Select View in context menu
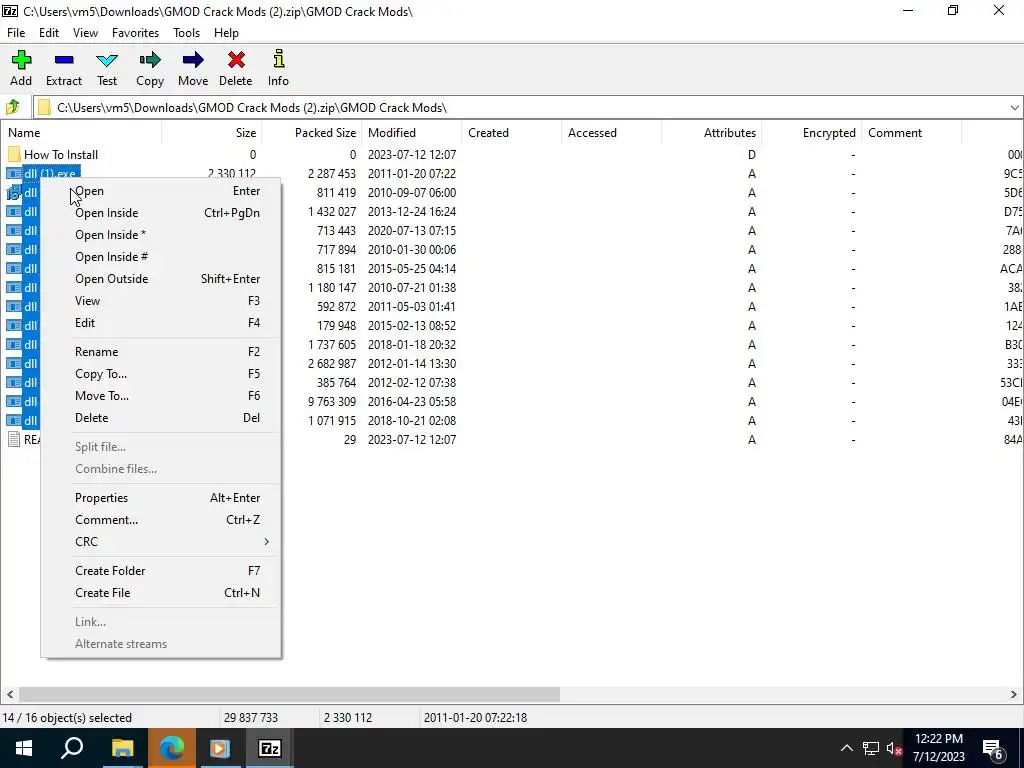Image resolution: width=1024 pixels, height=768 pixels. [161, 301]
